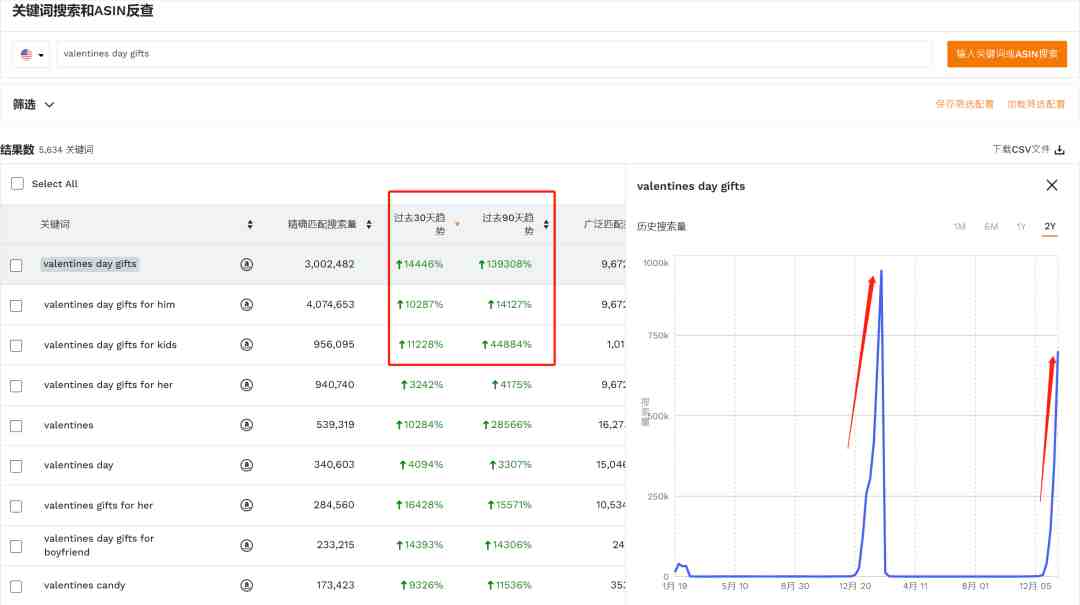This screenshot has height=605, width=1080.
Task: Open Amazon icon in the valentines day row
Action: 247,465
